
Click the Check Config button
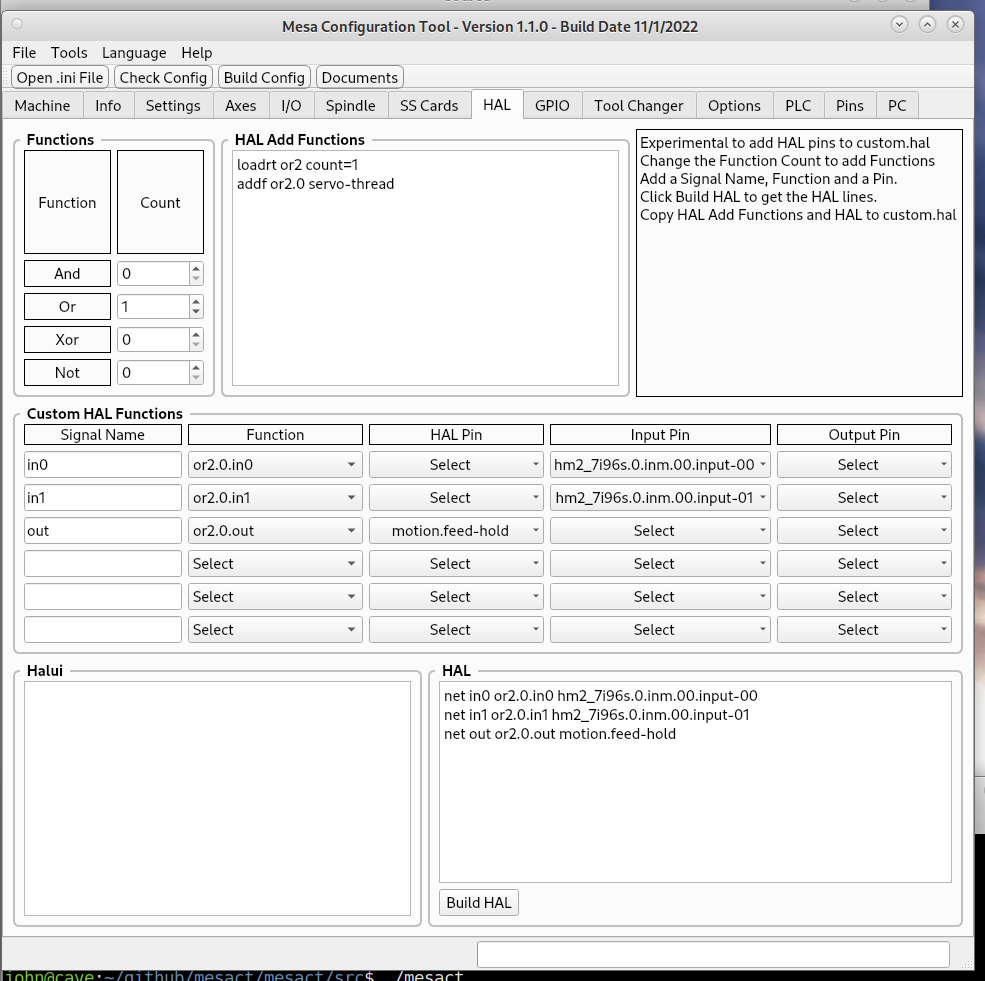click(163, 77)
